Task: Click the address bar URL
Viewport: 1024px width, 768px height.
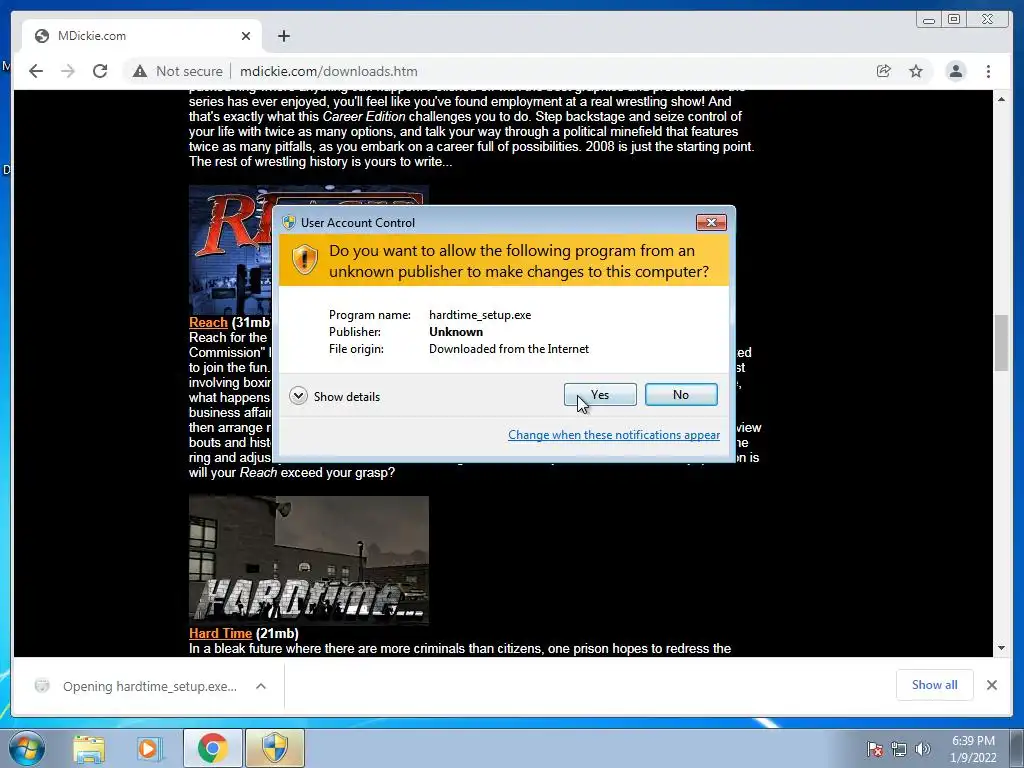Action: [x=328, y=71]
